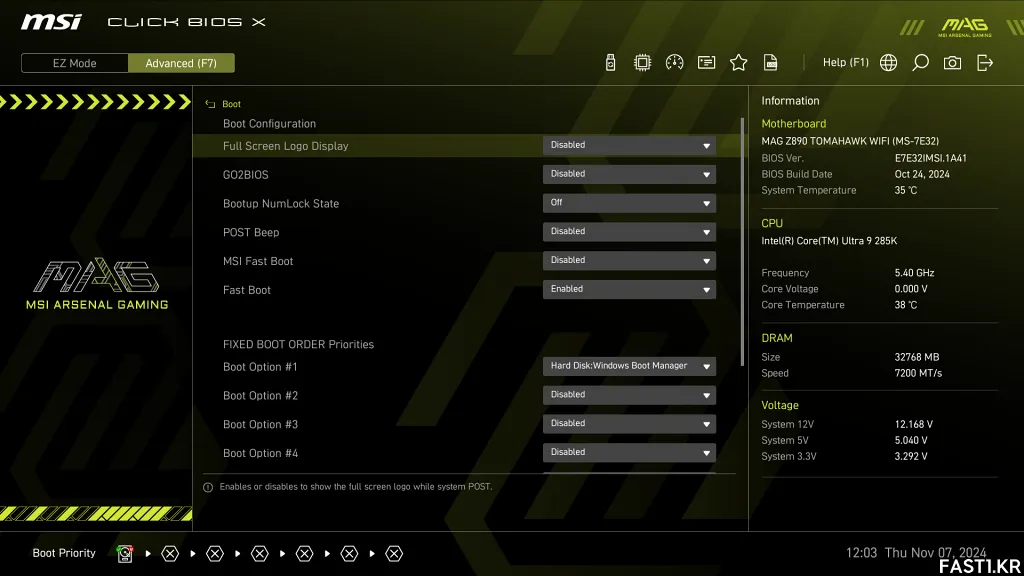Viewport: 1024px width, 576px height.
Task: Click the Voltage heading
Action: point(780,406)
